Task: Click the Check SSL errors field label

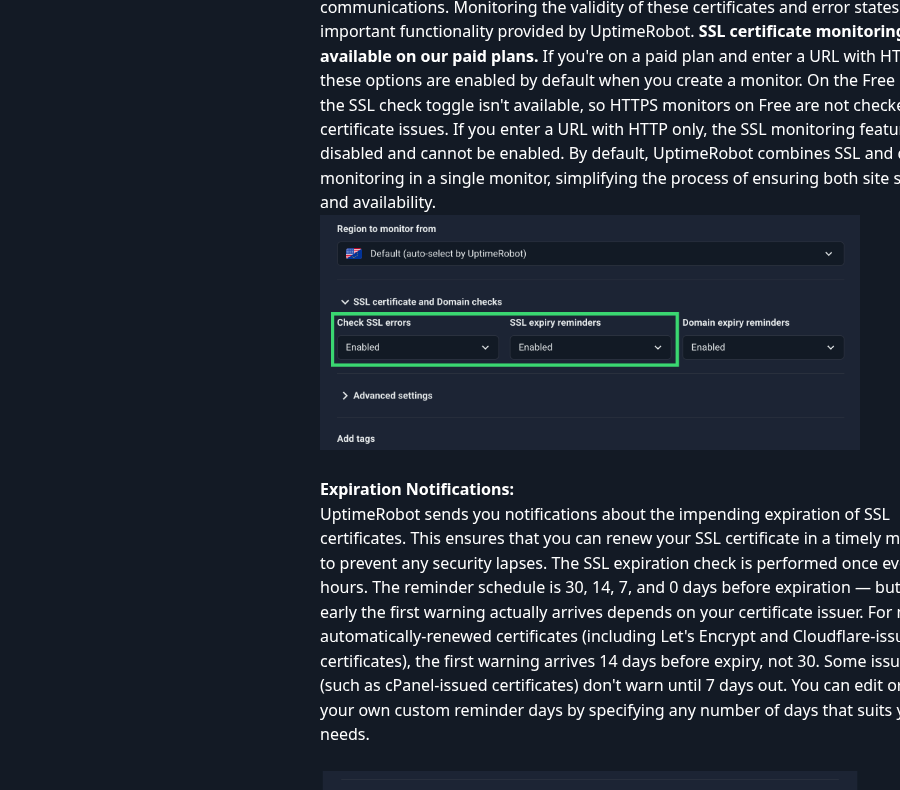Action: [374, 323]
